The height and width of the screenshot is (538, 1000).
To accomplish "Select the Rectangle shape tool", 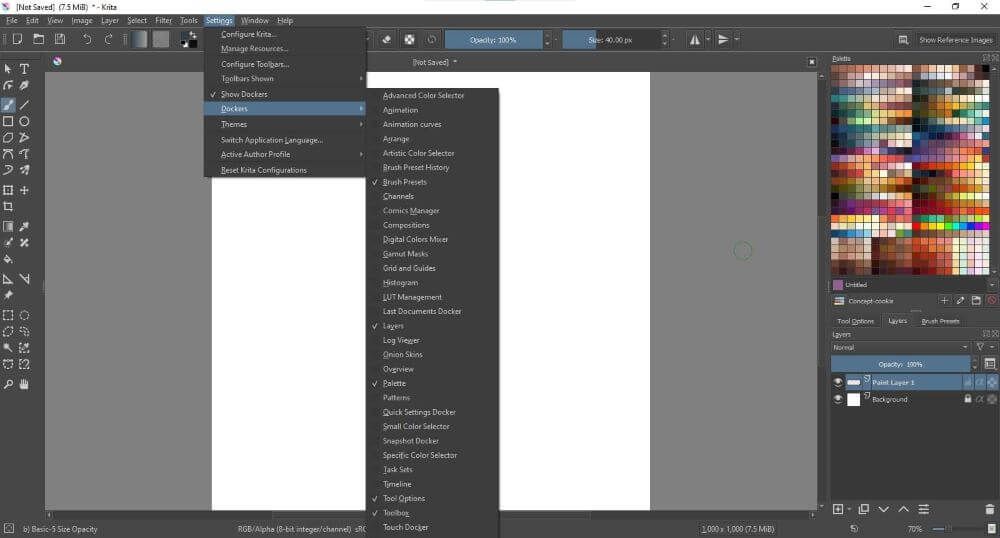I will point(8,121).
